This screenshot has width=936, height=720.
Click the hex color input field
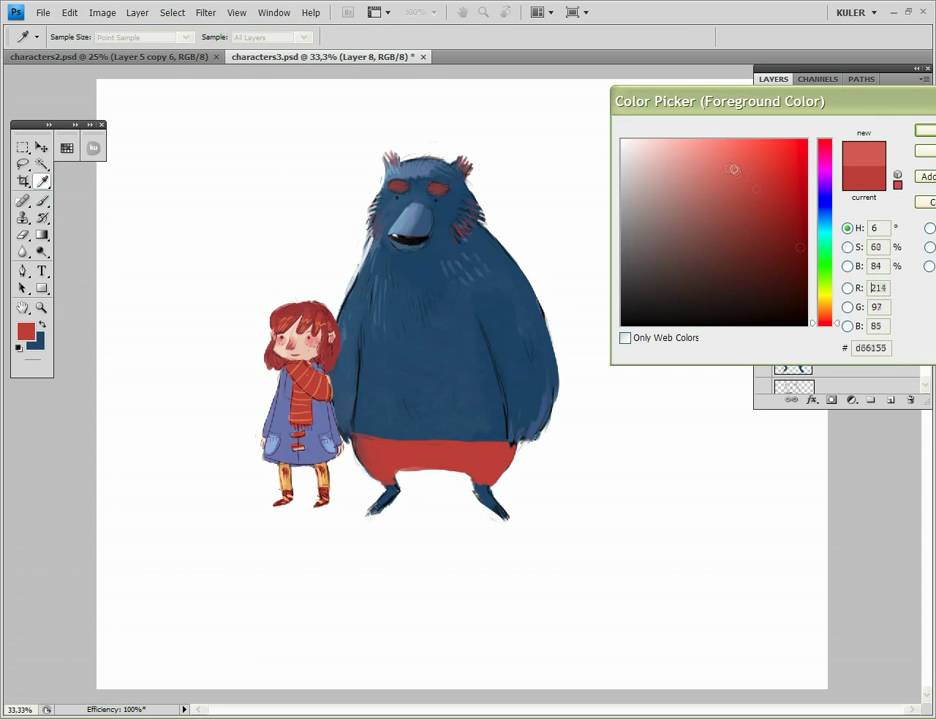[871, 348]
